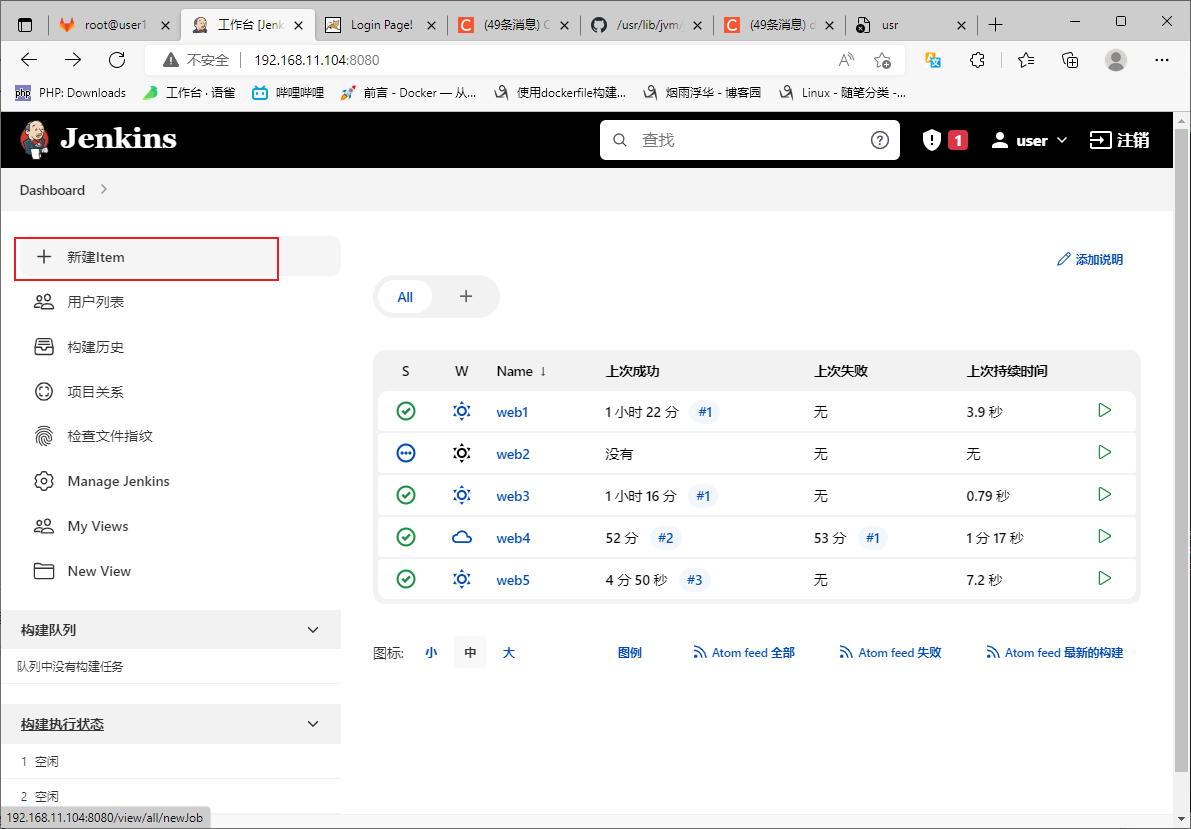Screen dimensions: 1191x829
Task: Open the web4 job link
Action: [513, 538]
